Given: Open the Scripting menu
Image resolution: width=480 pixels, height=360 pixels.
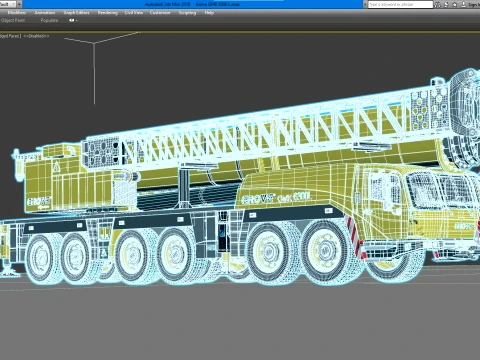Looking at the screenshot, I should tap(187, 13).
